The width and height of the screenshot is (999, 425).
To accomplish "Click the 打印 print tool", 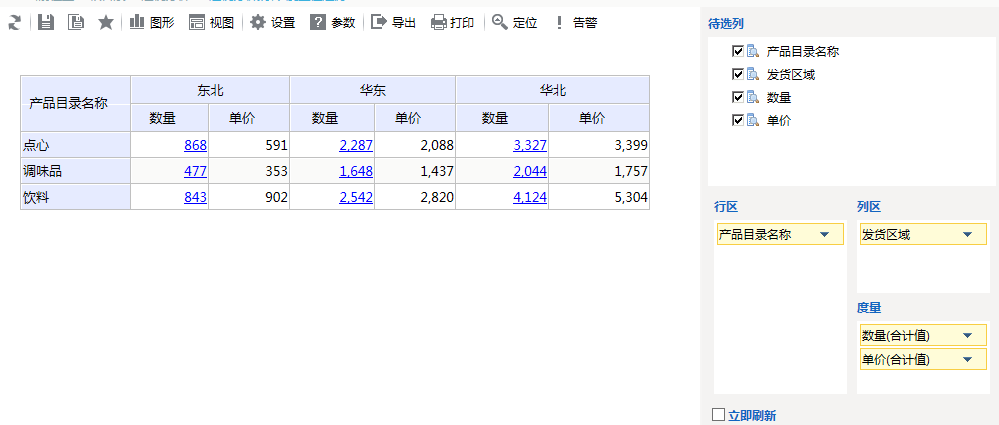I will tap(452, 23).
